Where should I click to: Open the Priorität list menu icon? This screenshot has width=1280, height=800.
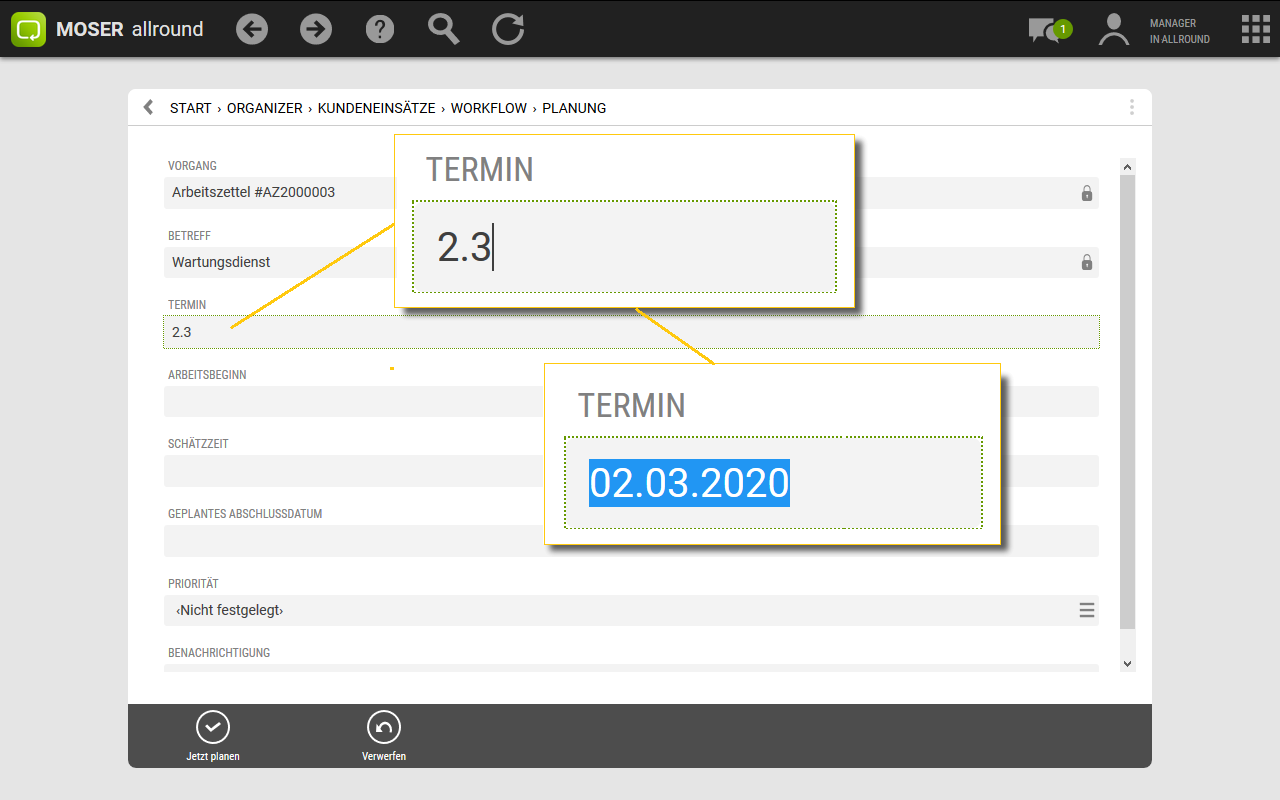click(1086, 610)
